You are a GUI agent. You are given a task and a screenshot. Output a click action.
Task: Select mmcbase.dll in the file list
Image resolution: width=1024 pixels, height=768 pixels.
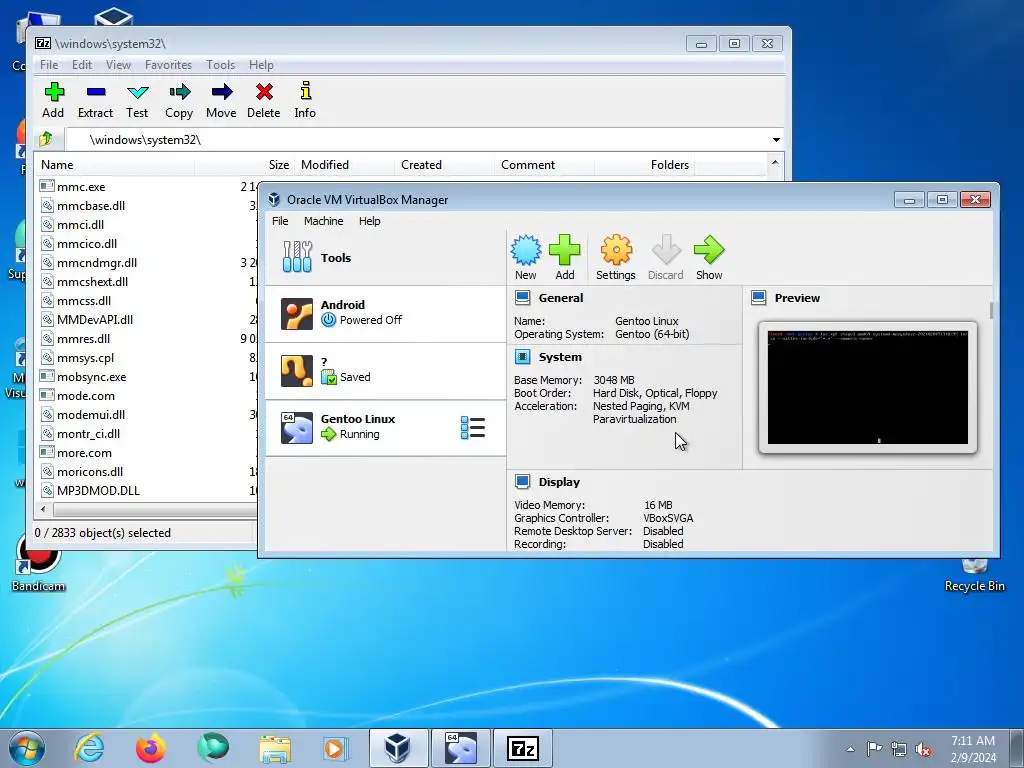(x=91, y=206)
